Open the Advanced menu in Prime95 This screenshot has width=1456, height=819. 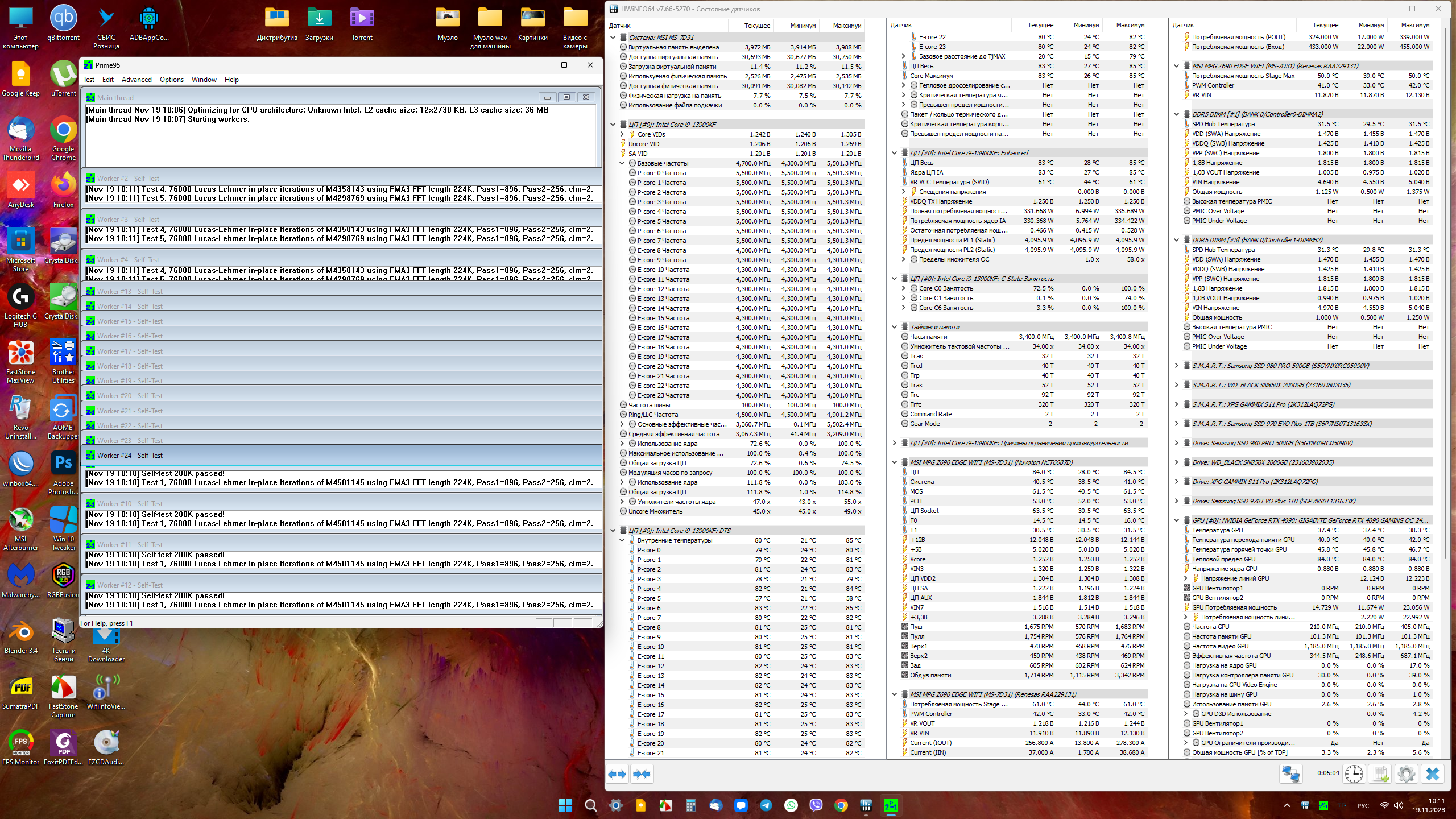pos(136,80)
